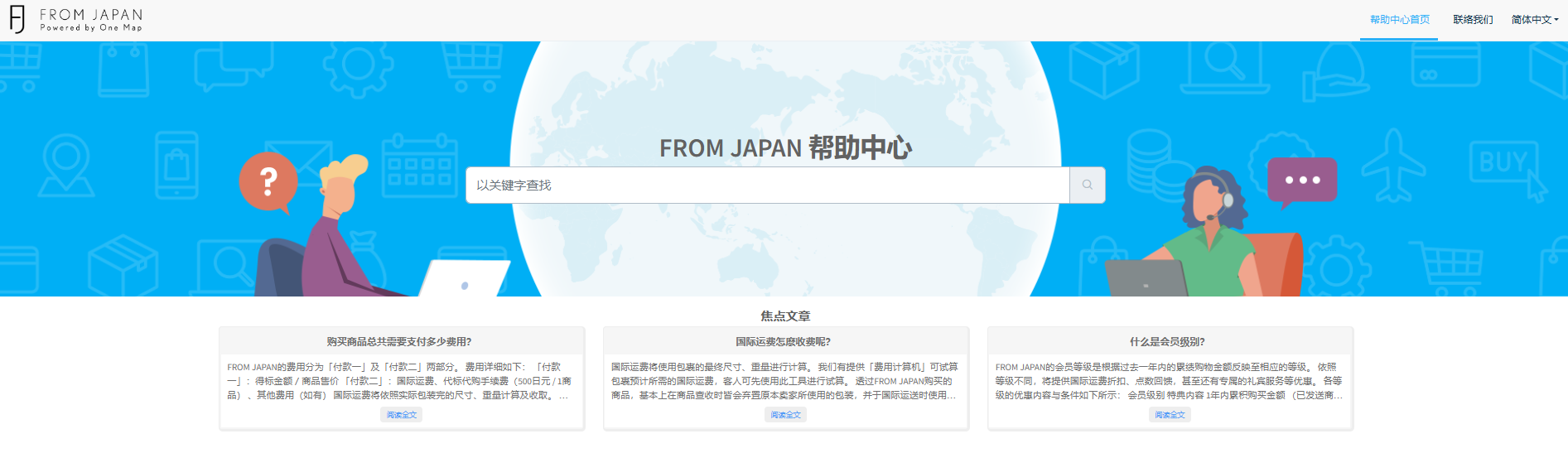The image size is (1568, 458).
Task: Click the airplane icon in banner background
Action: tap(1395, 166)
